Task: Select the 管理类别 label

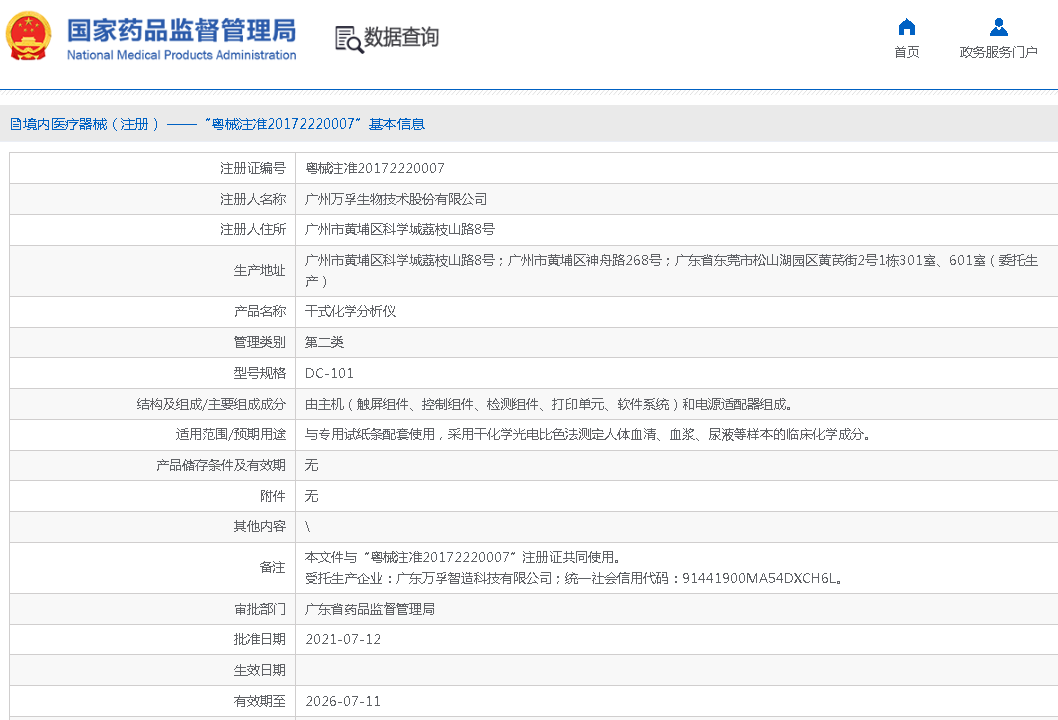Action: tap(260, 342)
